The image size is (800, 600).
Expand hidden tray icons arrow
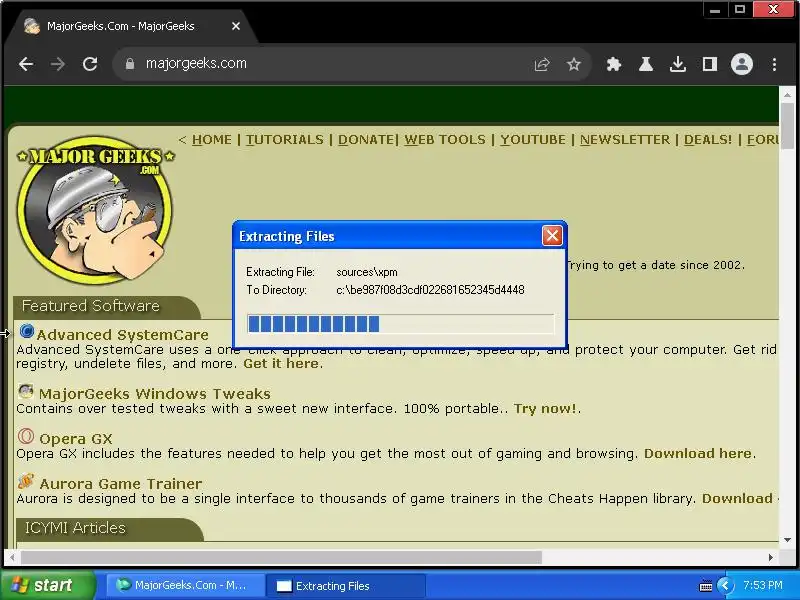[x=726, y=586]
